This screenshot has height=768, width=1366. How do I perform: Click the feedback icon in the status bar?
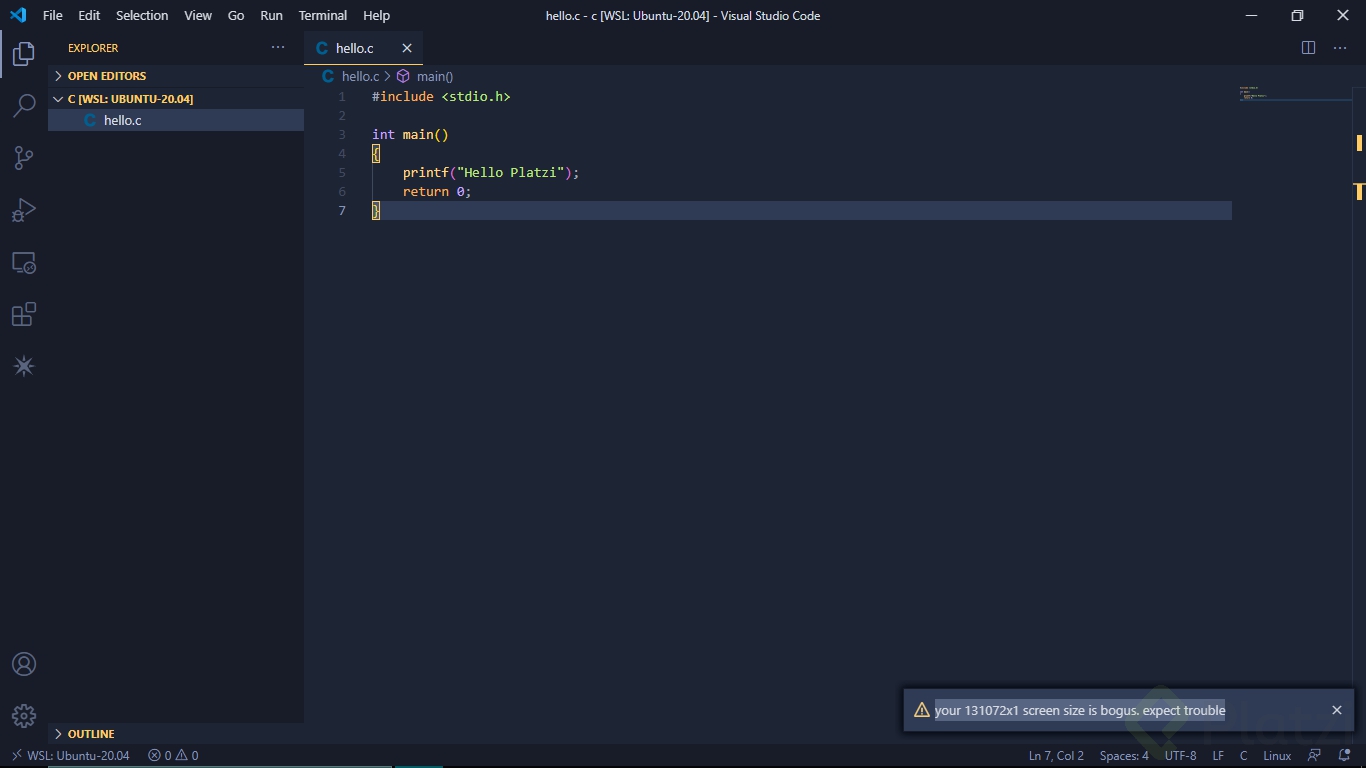(1315, 756)
